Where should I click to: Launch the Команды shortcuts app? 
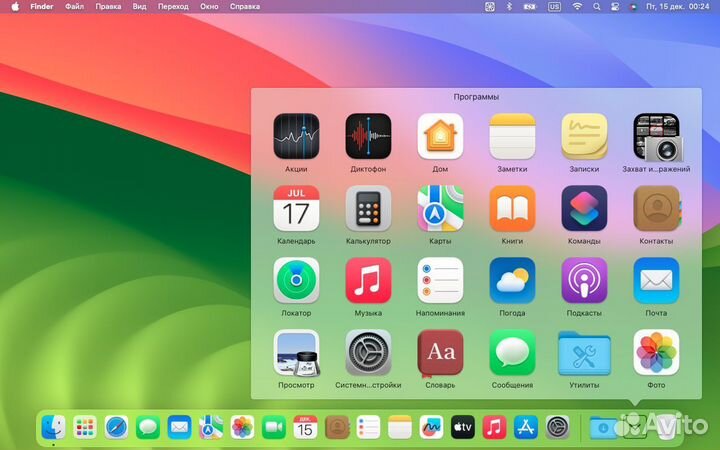tap(584, 208)
